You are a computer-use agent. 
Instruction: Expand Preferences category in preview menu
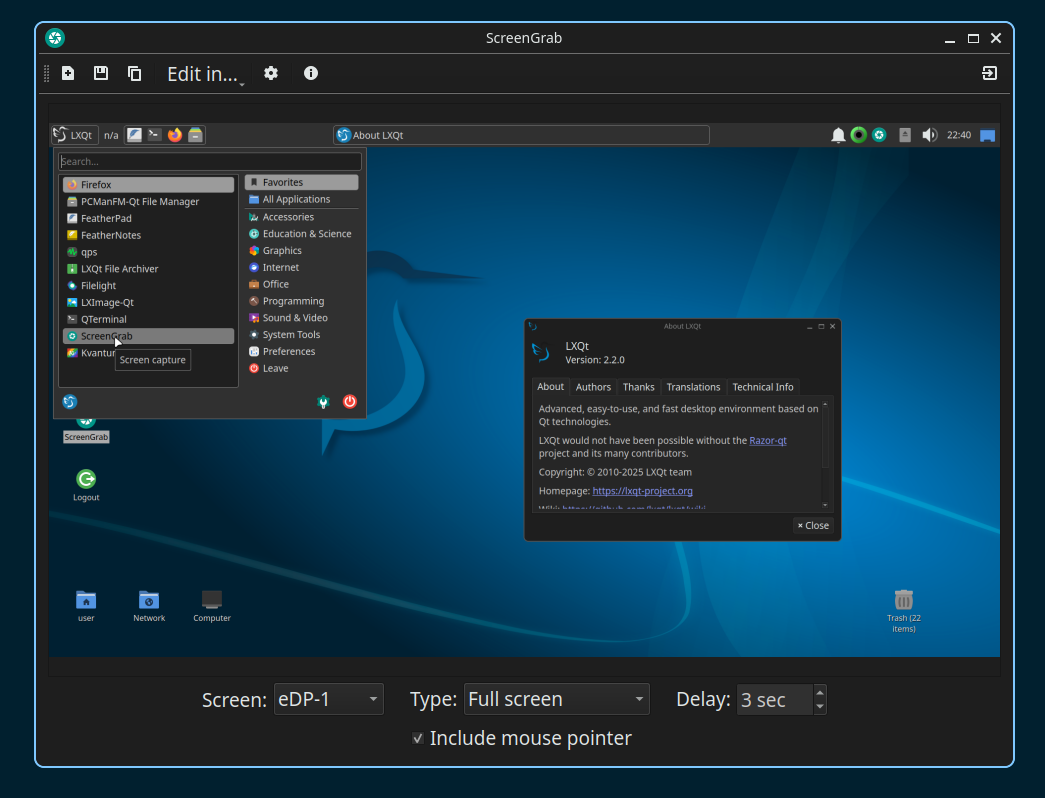point(301,351)
